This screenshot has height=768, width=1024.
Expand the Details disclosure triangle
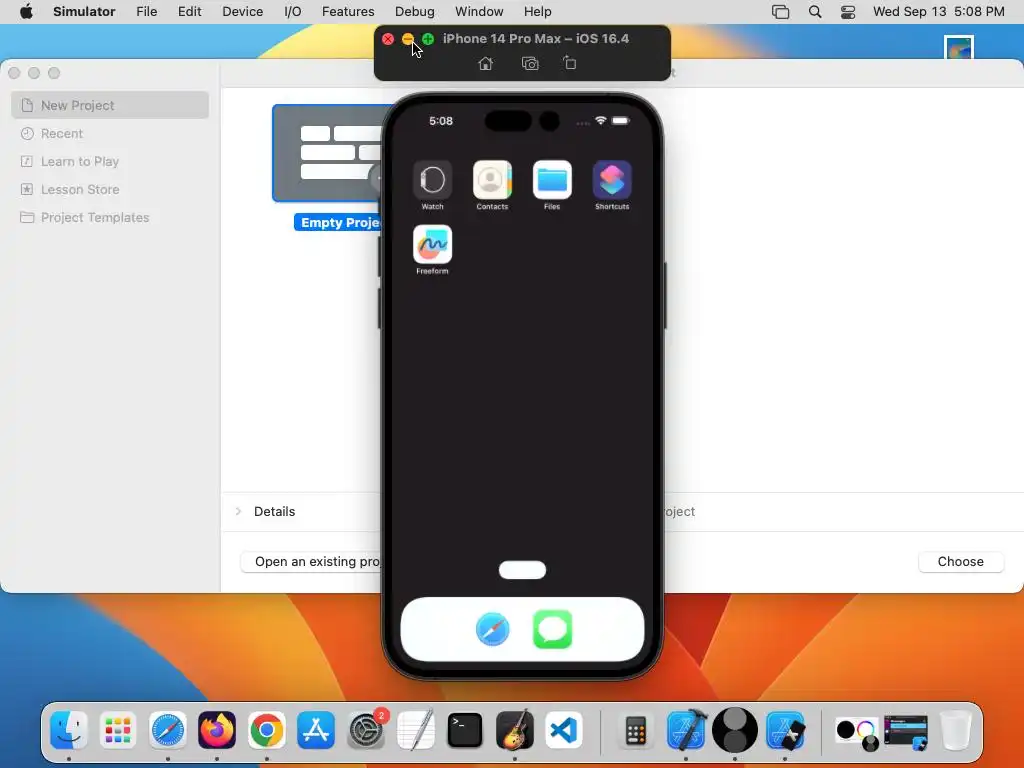[x=238, y=511]
